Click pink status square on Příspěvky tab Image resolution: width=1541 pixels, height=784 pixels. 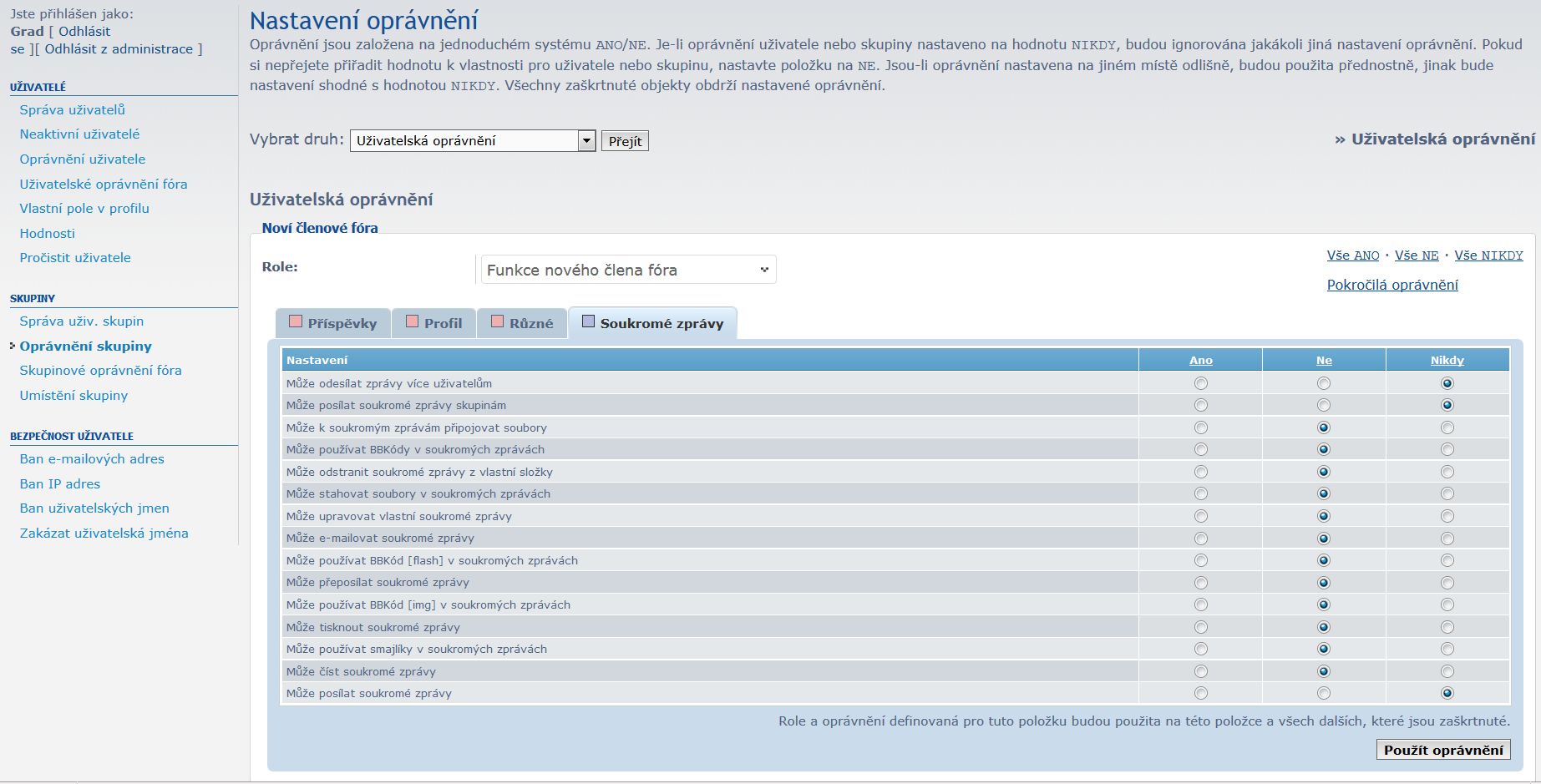[x=295, y=321]
